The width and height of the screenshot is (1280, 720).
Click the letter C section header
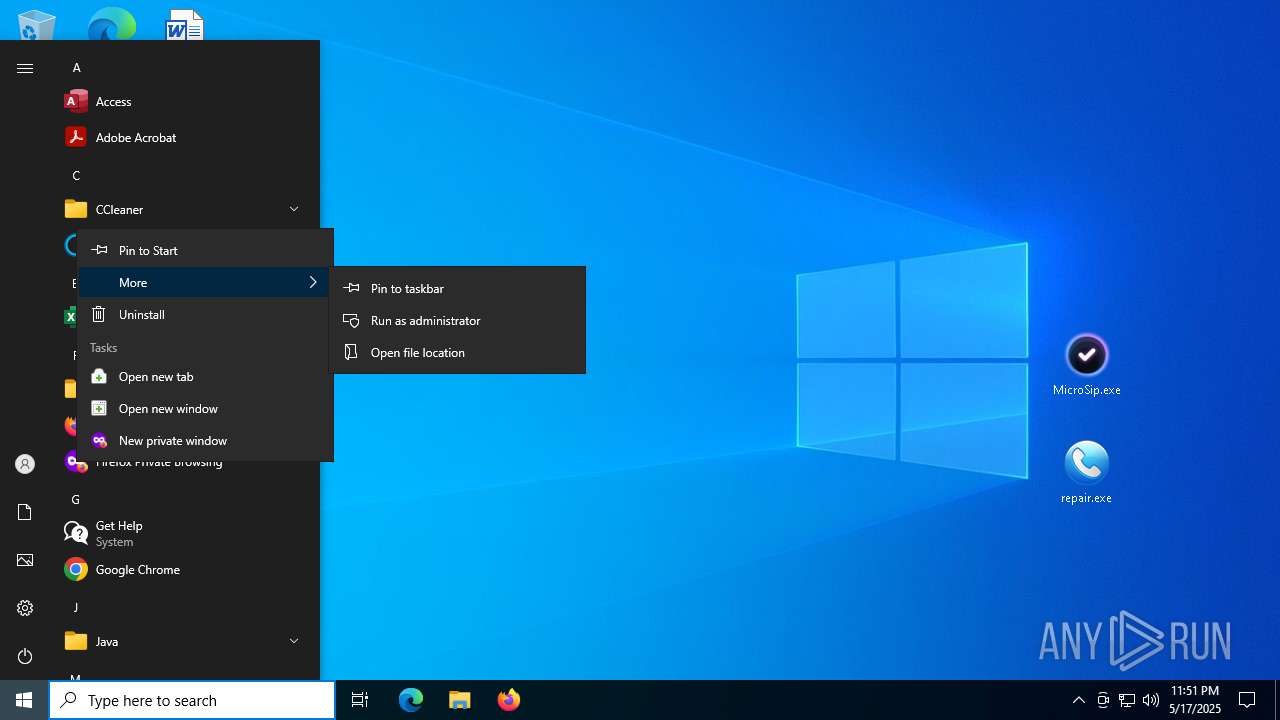click(76, 175)
